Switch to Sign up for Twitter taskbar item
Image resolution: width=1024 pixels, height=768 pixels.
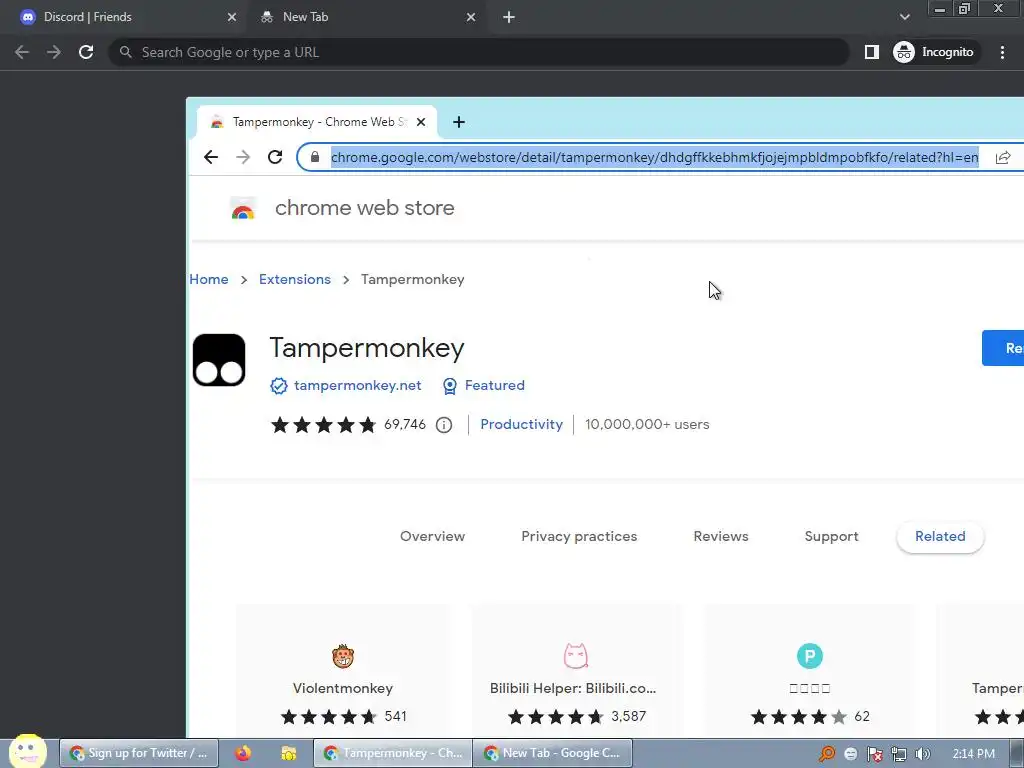139,753
